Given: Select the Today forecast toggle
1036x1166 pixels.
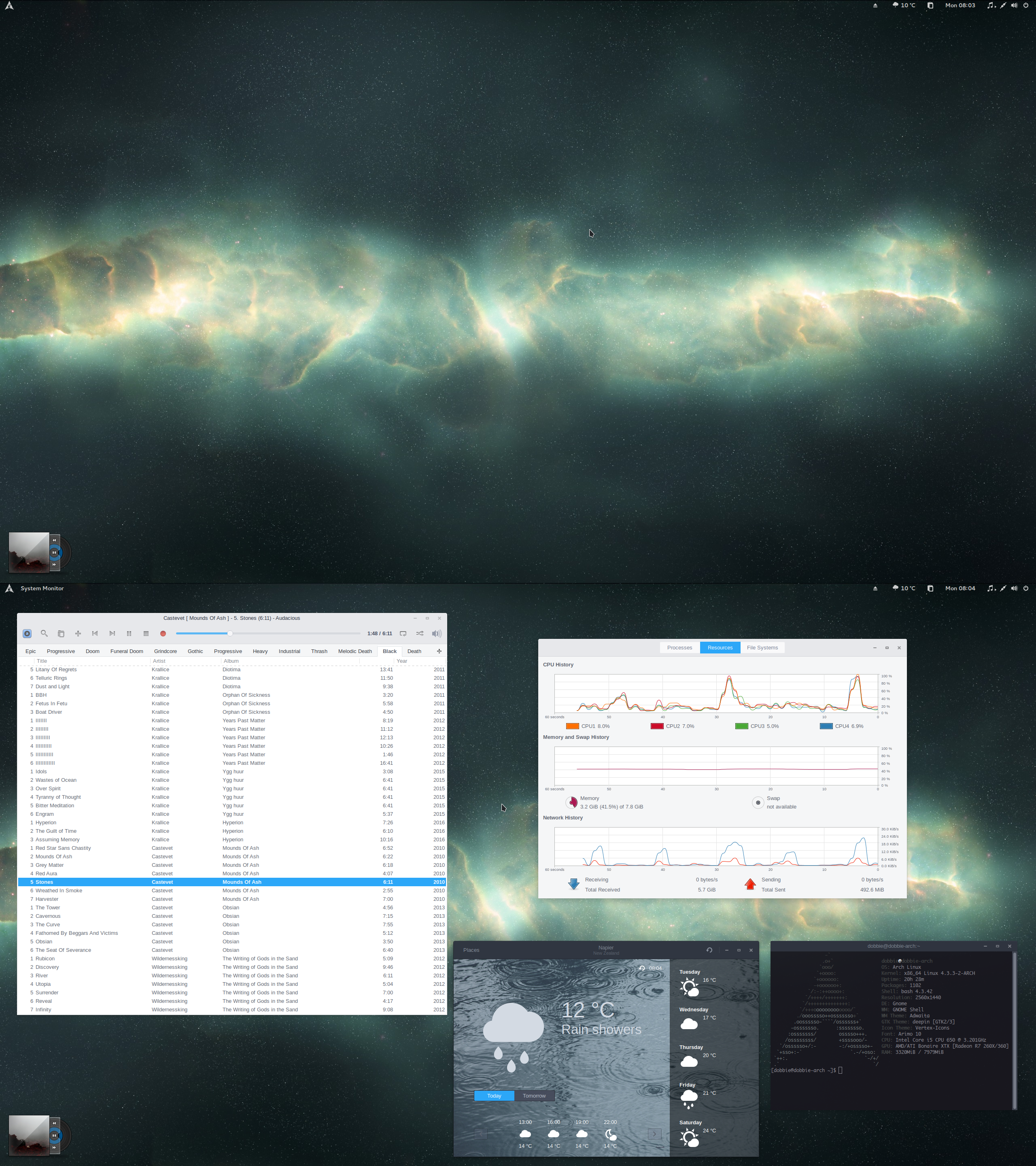Looking at the screenshot, I should click(495, 1096).
